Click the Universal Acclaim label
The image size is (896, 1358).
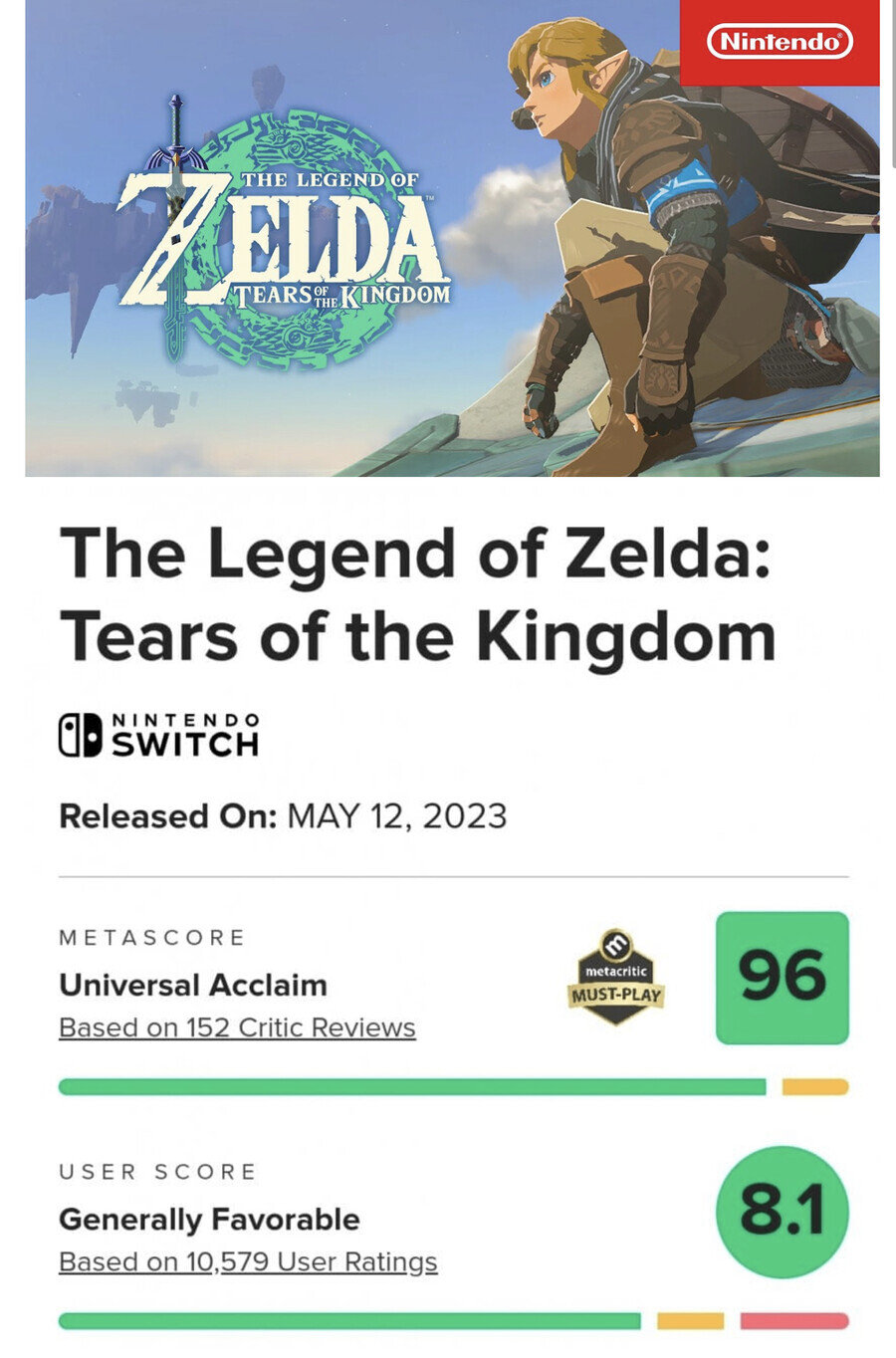(x=193, y=985)
